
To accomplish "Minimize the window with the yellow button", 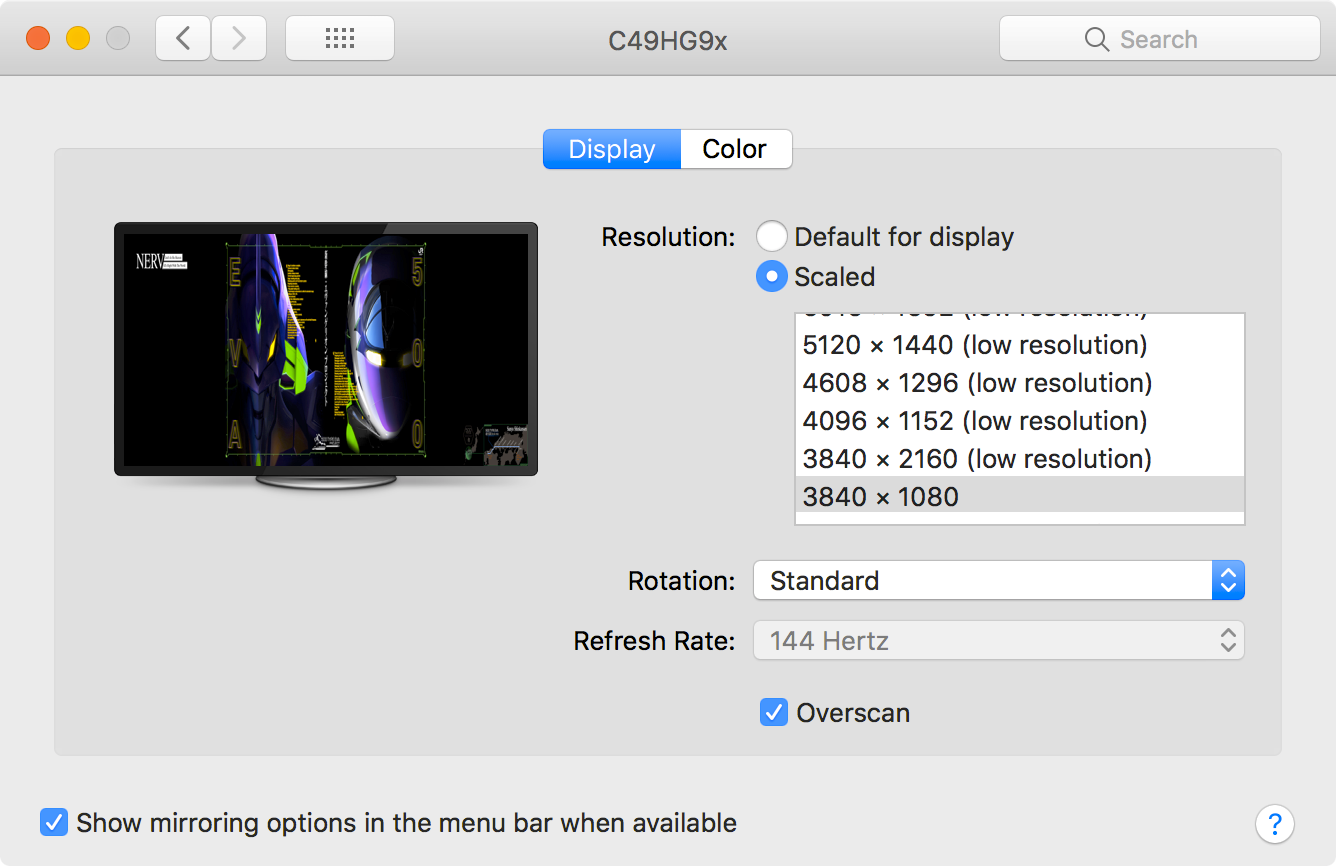I will click(78, 39).
